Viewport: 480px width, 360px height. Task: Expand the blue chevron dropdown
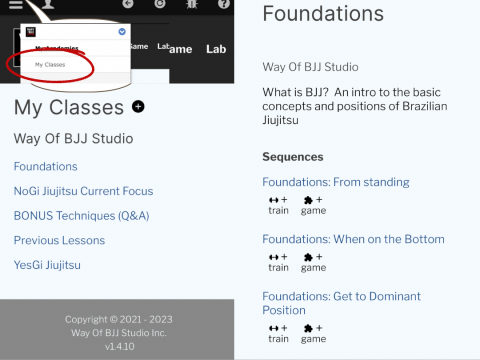click(x=122, y=32)
